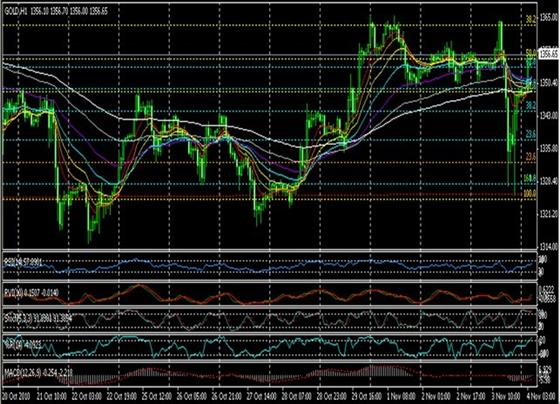The height and width of the screenshot is (404, 560).
Task: Click the 25 Oct 12:00 time label
Action: (157, 396)
